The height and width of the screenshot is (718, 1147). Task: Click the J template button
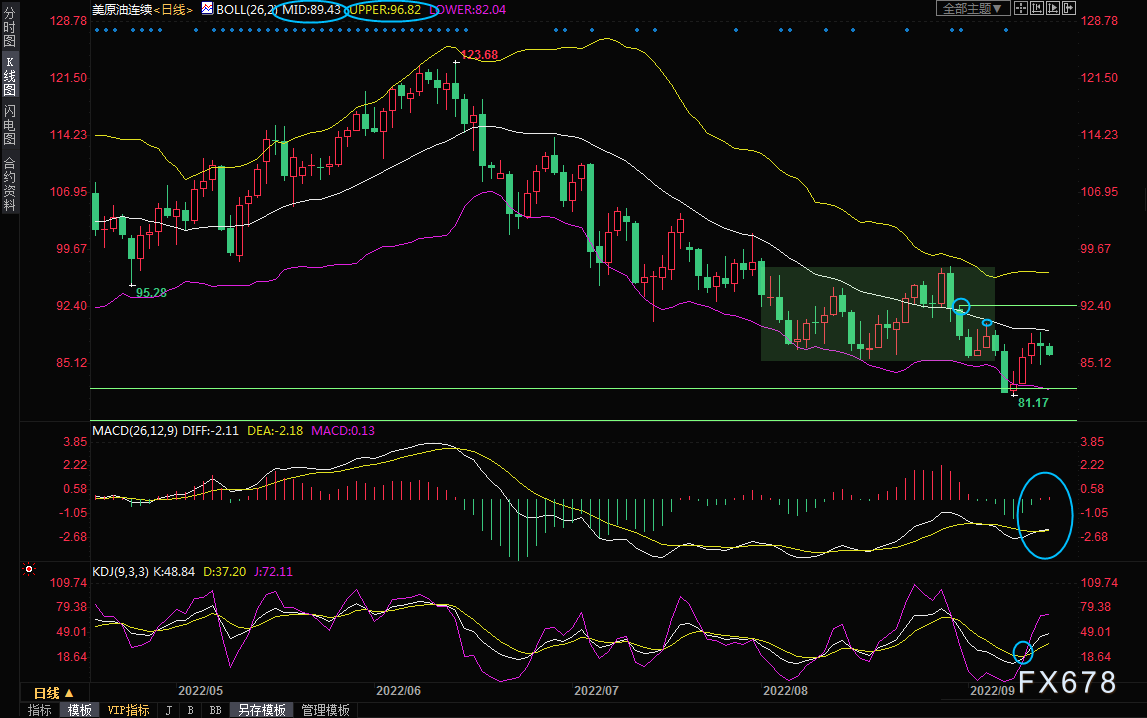(x=169, y=710)
